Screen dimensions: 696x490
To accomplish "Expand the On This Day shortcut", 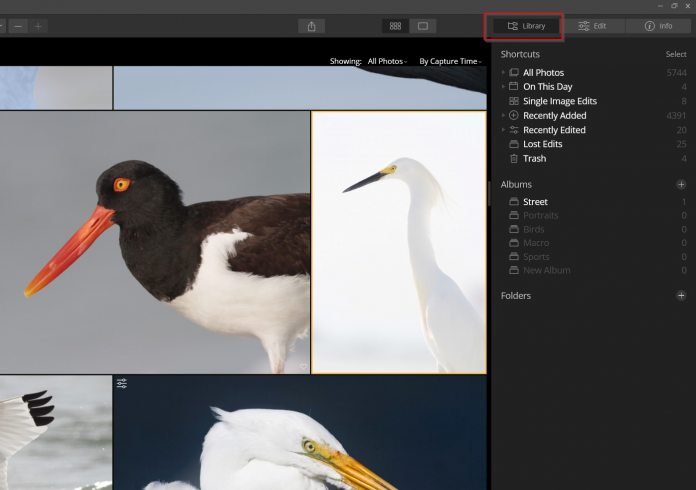I will pos(503,87).
